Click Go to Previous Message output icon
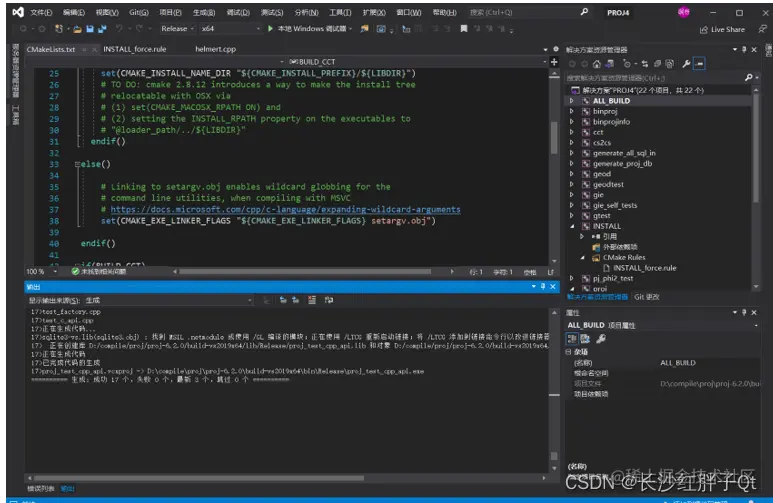773x503 pixels. [283, 300]
